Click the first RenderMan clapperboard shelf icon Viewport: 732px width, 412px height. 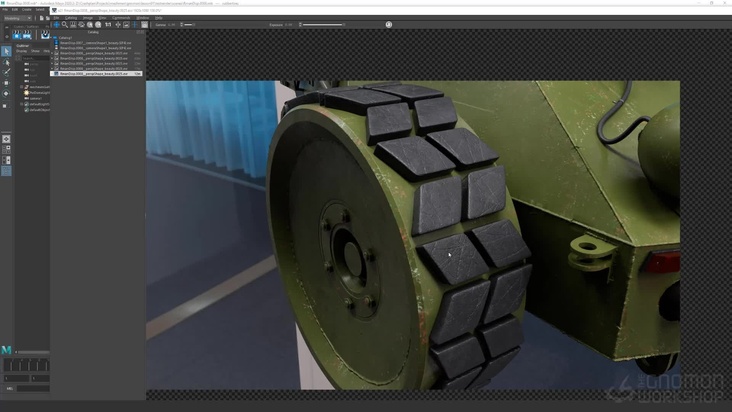coord(17,35)
